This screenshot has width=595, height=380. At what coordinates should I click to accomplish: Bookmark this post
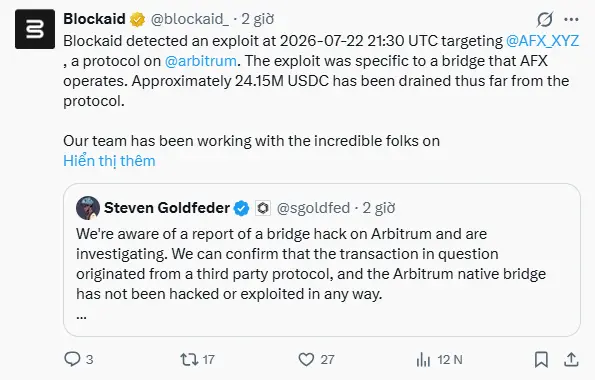click(541, 359)
